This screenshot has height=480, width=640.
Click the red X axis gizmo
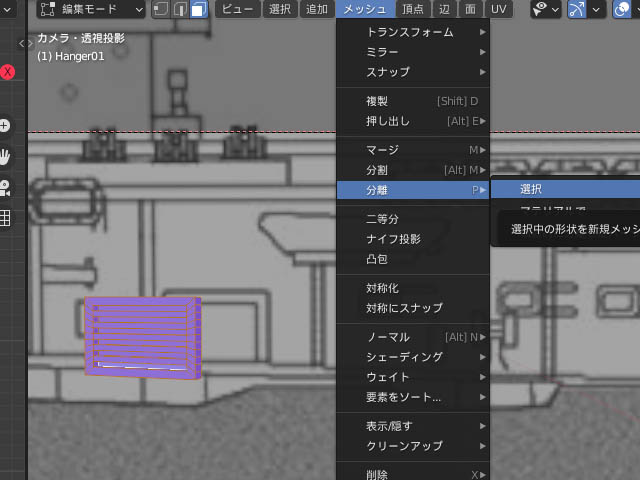click(7, 72)
